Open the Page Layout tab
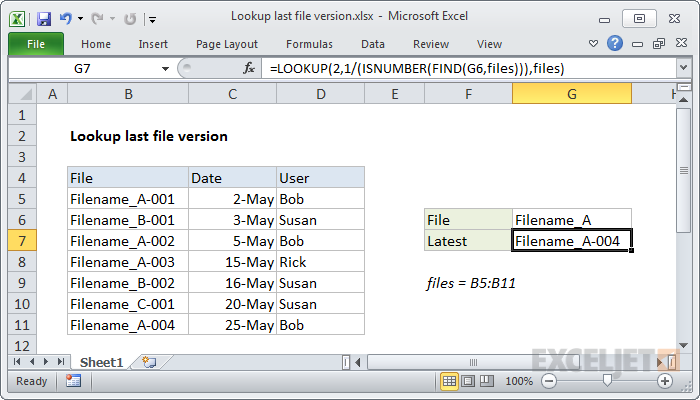The height and width of the screenshot is (400, 700). [227, 44]
